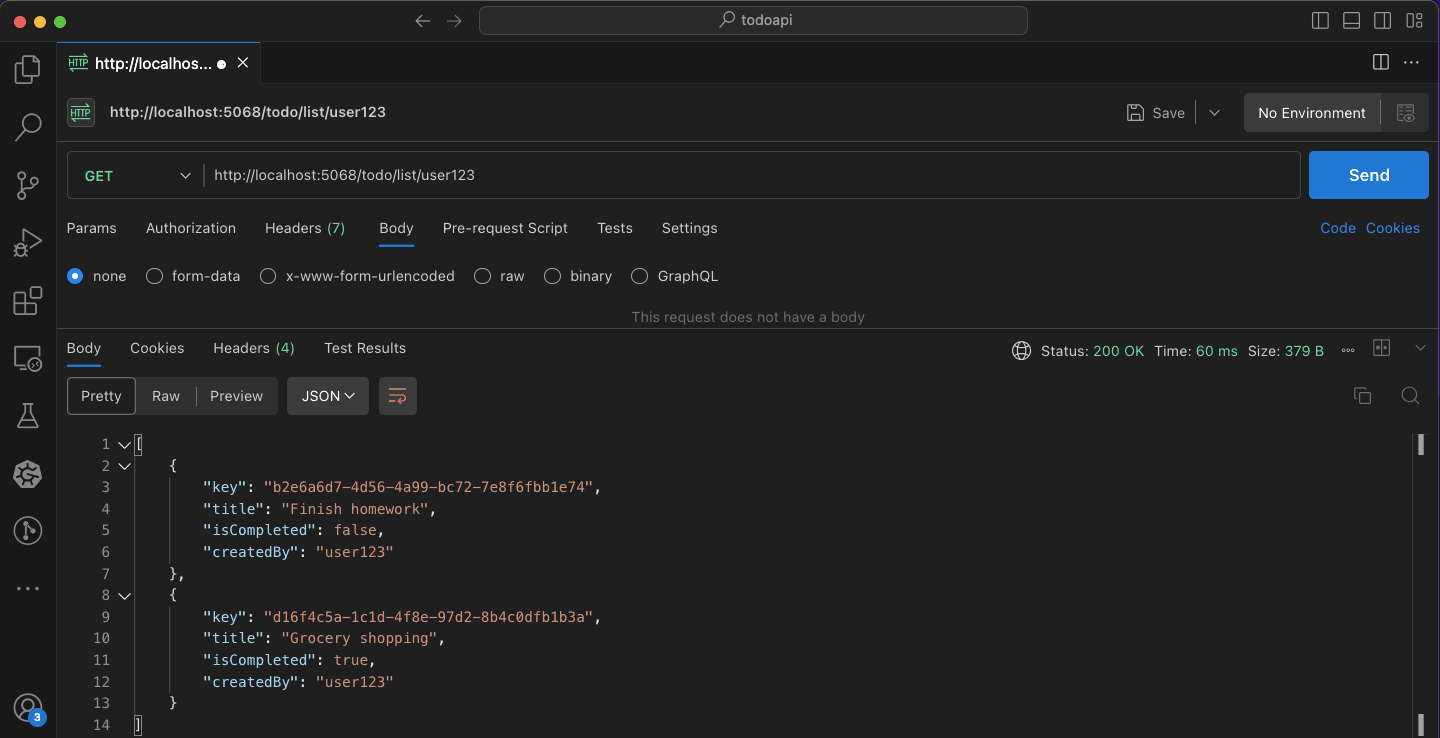Viewport: 1440px width, 738px height.
Task: Split editor right icon
Action: click(1381, 62)
